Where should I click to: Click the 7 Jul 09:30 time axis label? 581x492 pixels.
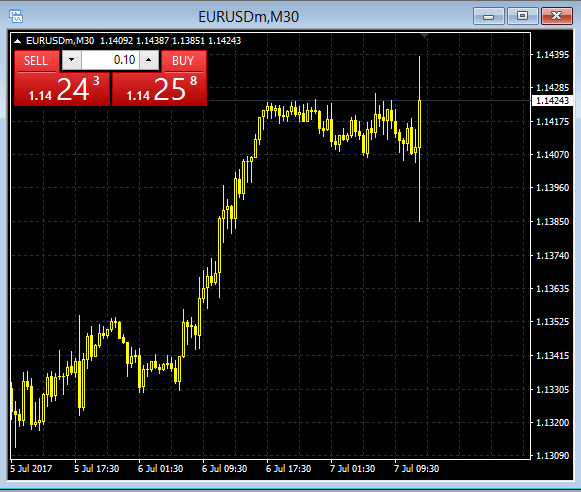click(416, 469)
